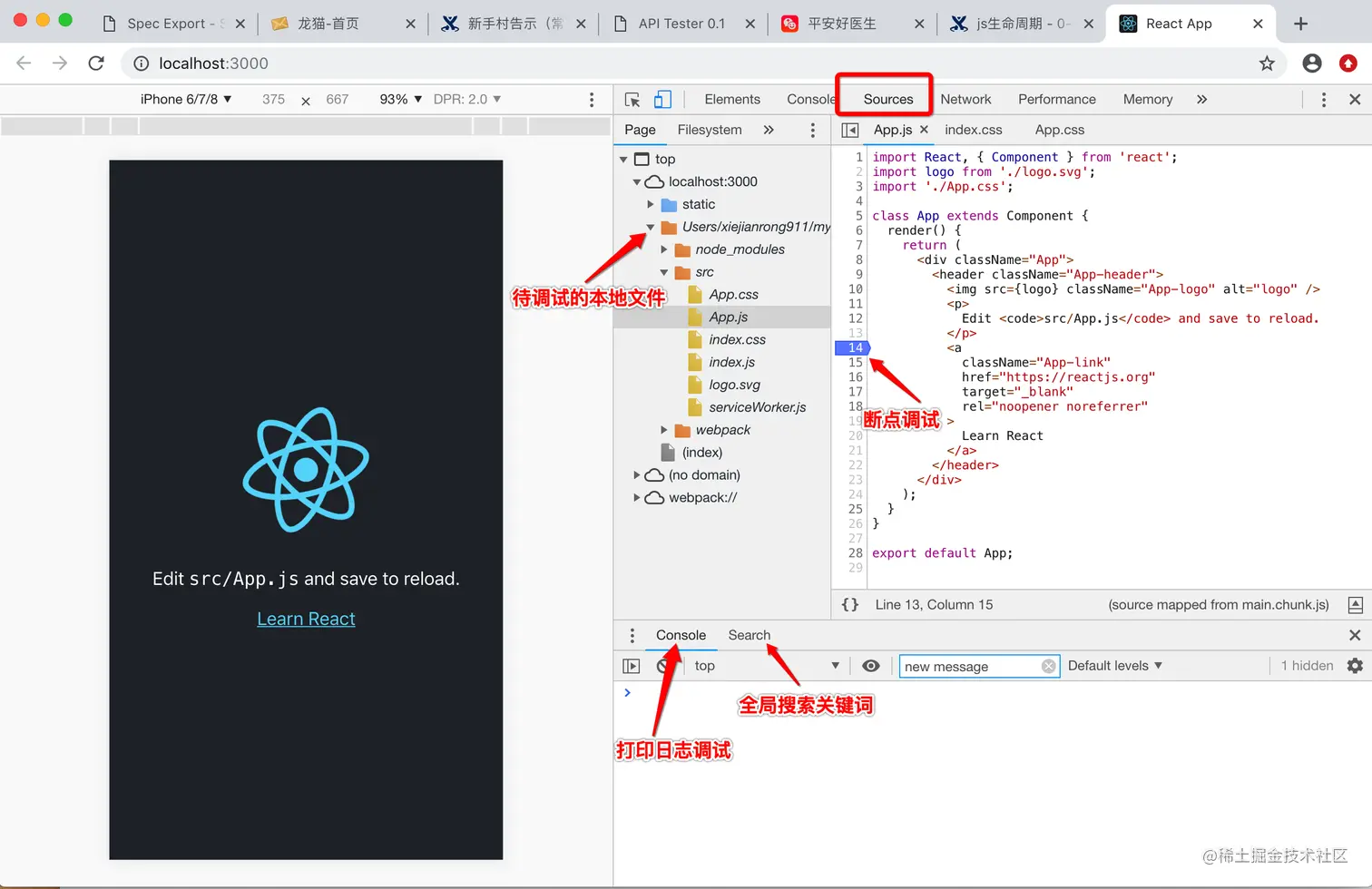
Task: Activate the inspect element picker
Action: (x=633, y=99)
